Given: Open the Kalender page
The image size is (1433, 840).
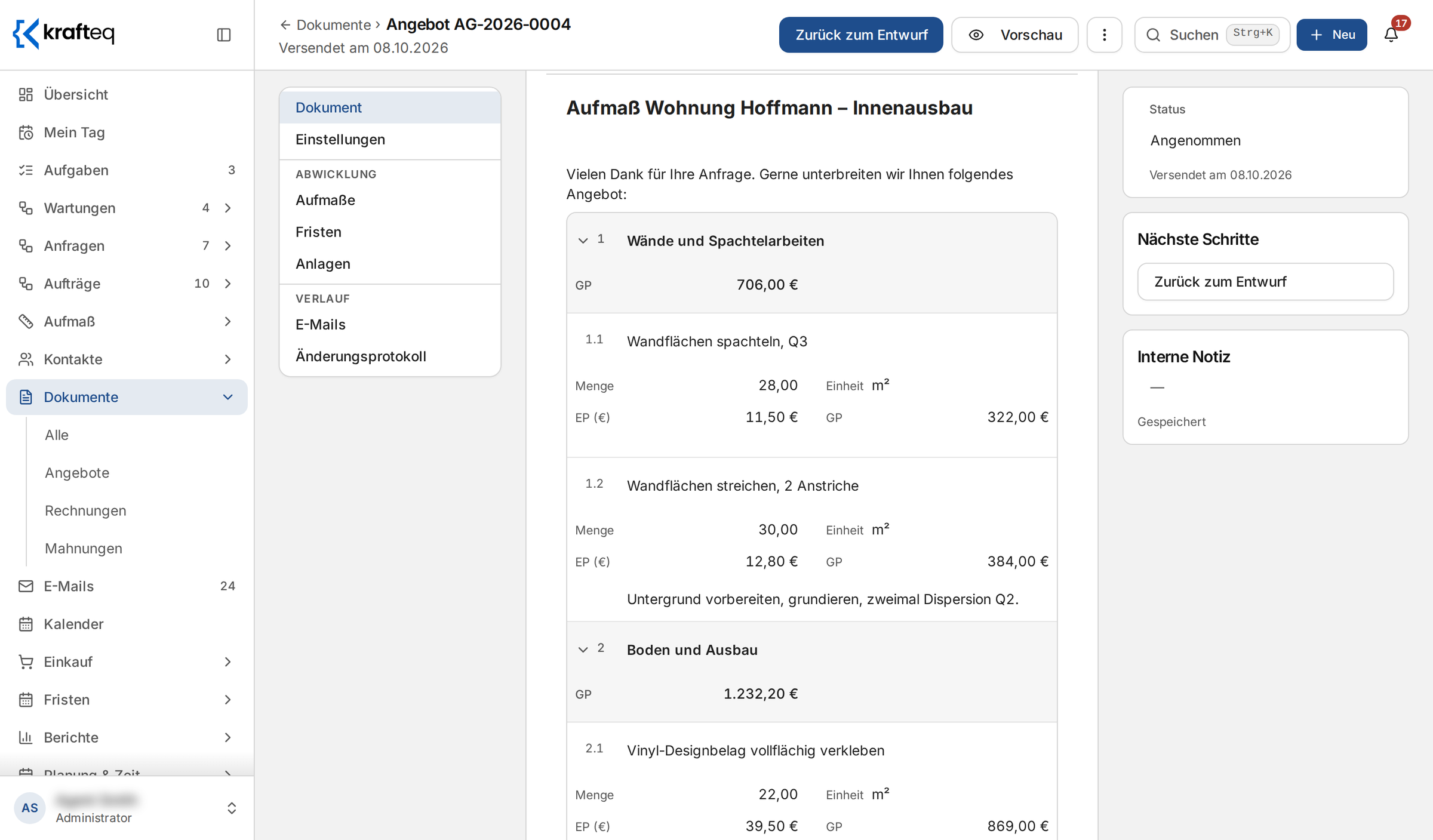Looking at the screenshot, I should tap(127, 624).
